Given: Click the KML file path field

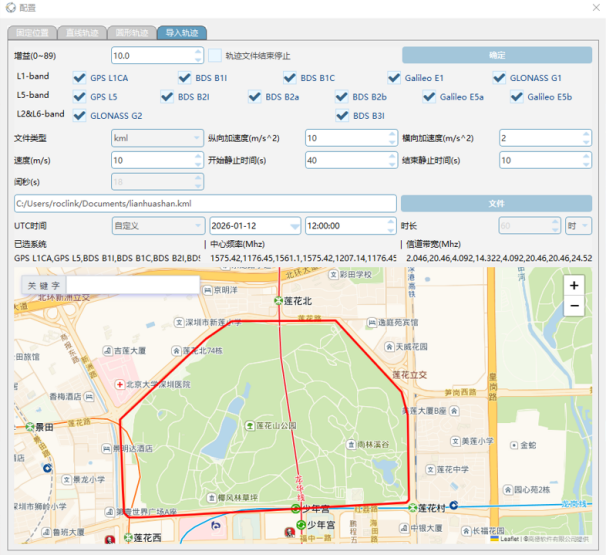Looking at the screenshot, I should click(206, 203).
